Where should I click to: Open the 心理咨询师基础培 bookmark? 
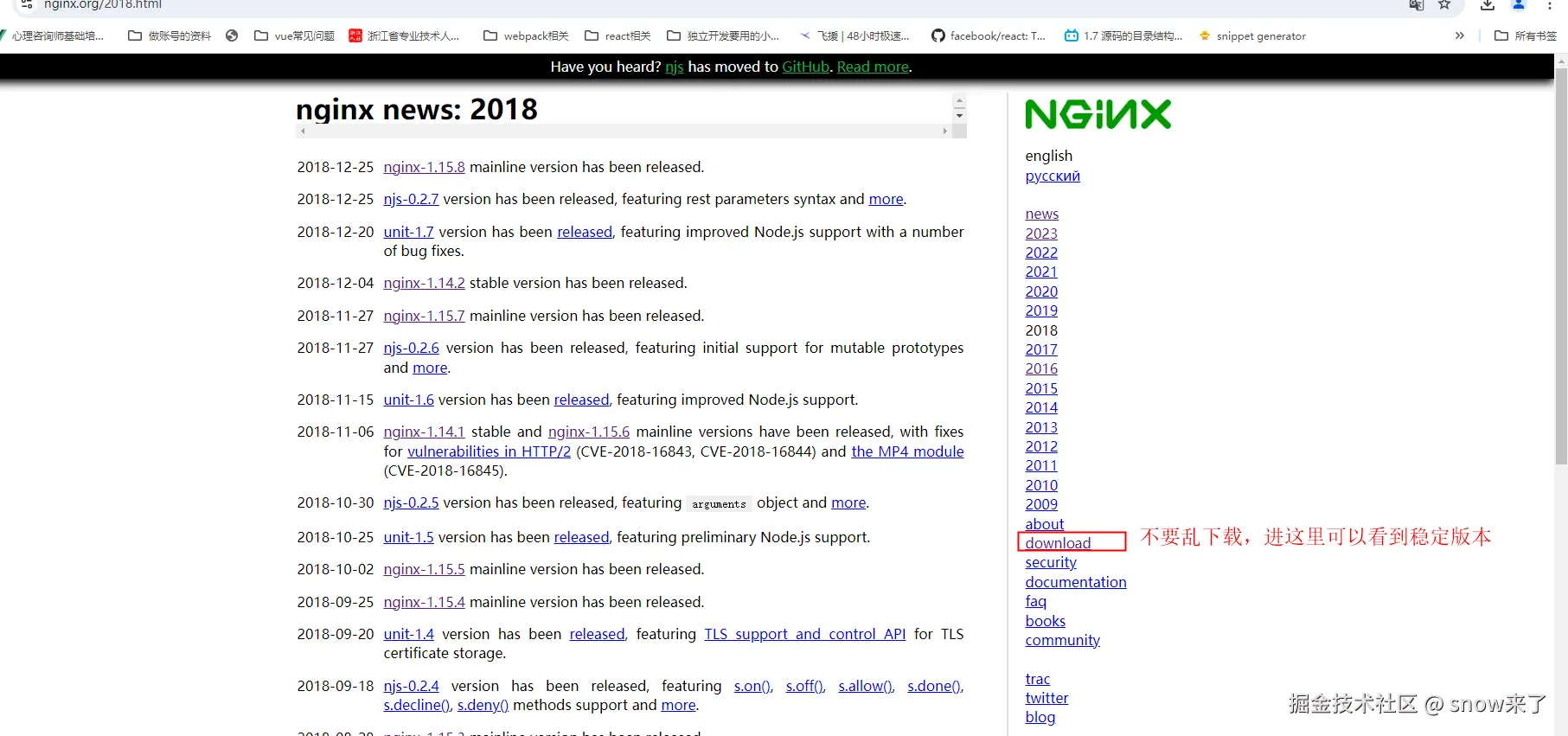[52, 35]
